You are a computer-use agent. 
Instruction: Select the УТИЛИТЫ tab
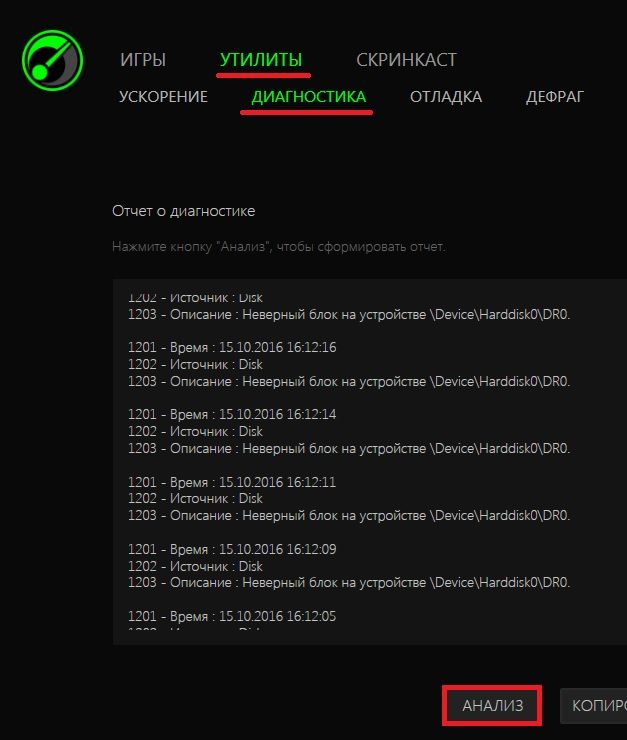[x=261, y=60]
